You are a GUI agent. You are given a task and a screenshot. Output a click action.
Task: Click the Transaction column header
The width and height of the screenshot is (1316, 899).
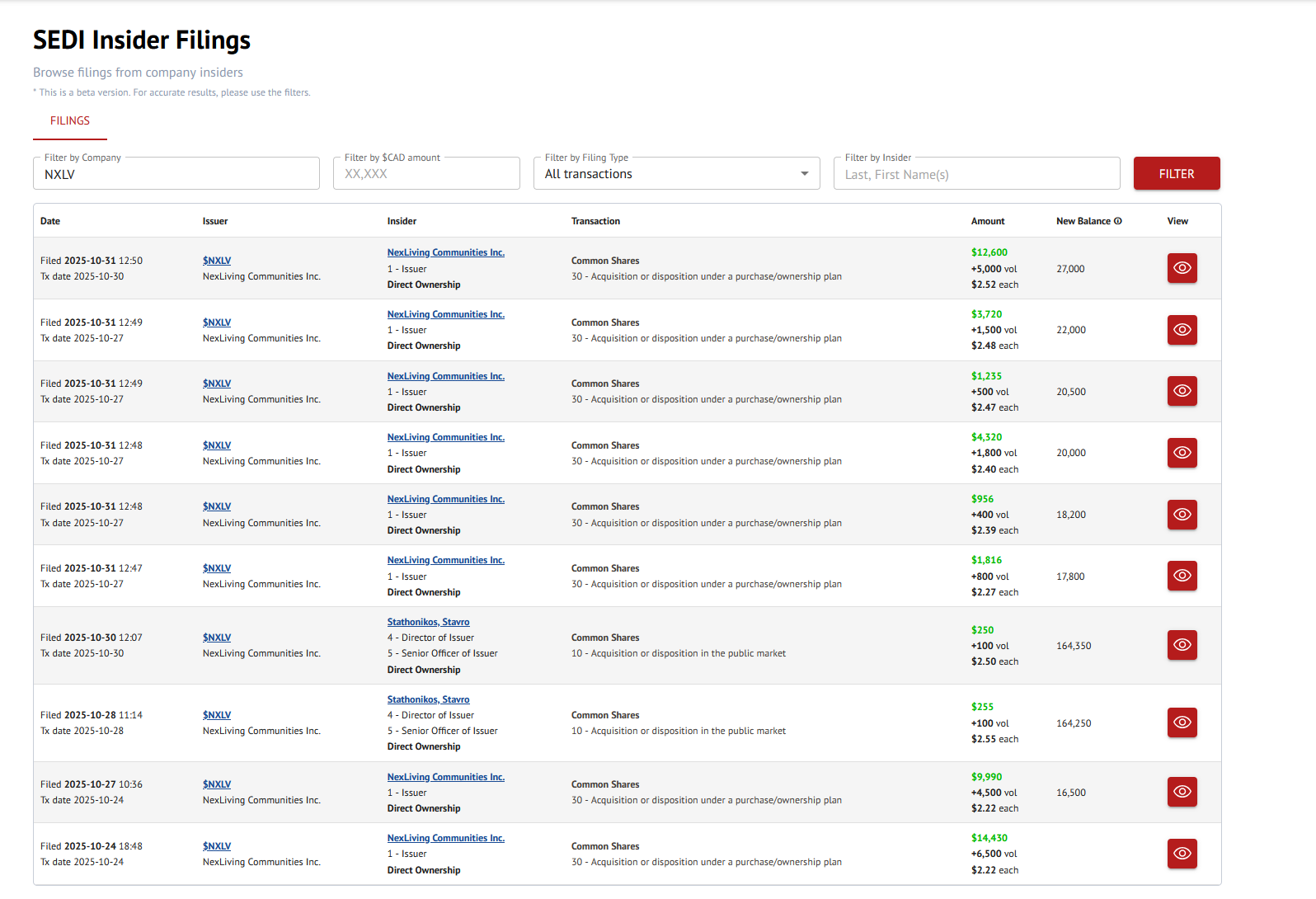coord(595,221)
